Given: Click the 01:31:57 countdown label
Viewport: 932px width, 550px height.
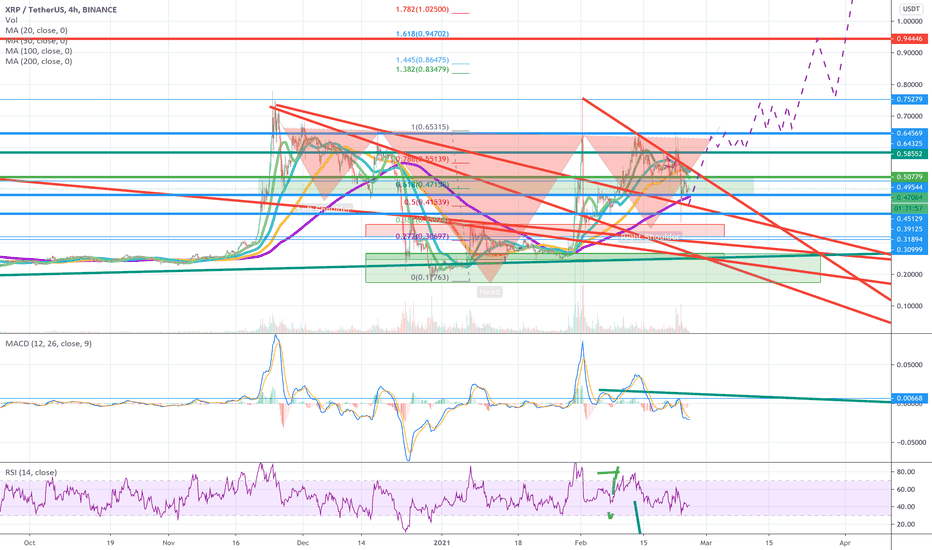Looking at the screenshot, I should tap(909, 209).
